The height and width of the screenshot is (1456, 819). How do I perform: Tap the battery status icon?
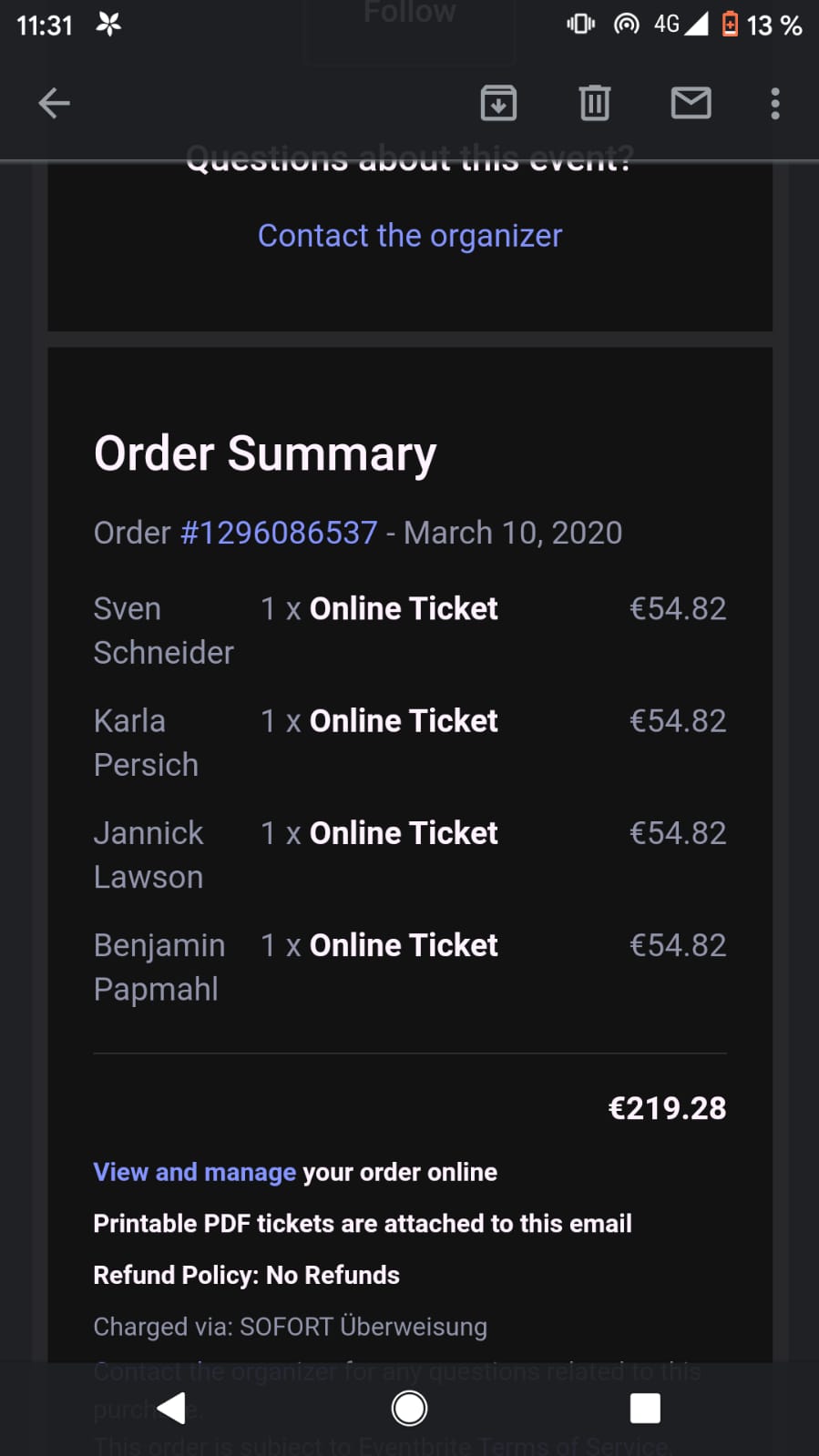pos(730,24)
